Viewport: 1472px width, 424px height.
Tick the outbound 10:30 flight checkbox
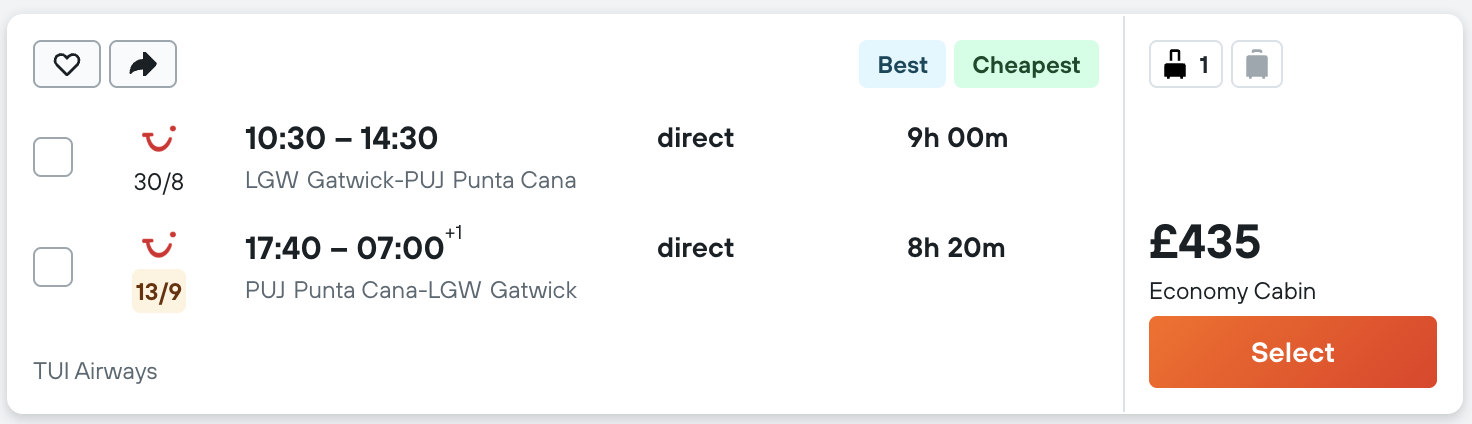coord(53,157)
